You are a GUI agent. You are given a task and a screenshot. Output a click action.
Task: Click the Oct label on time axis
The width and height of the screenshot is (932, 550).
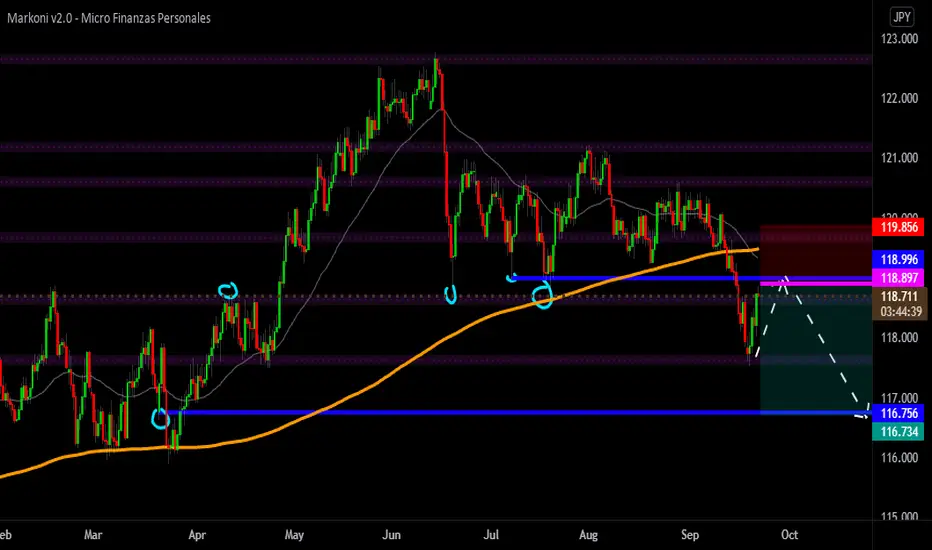pos(789,535)
